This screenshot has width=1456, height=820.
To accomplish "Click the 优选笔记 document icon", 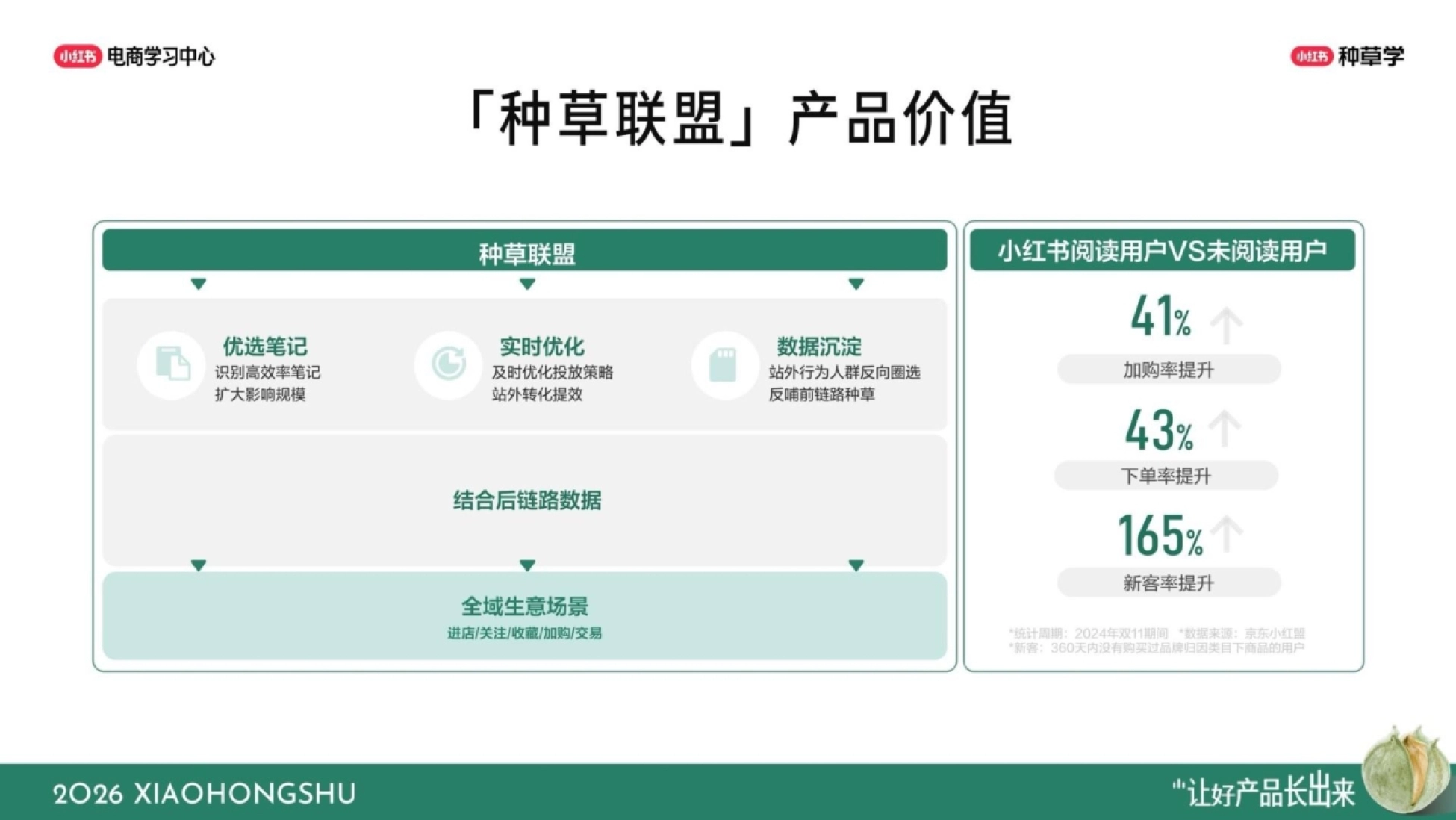I will pyautogui.click(x=172, y=364).
